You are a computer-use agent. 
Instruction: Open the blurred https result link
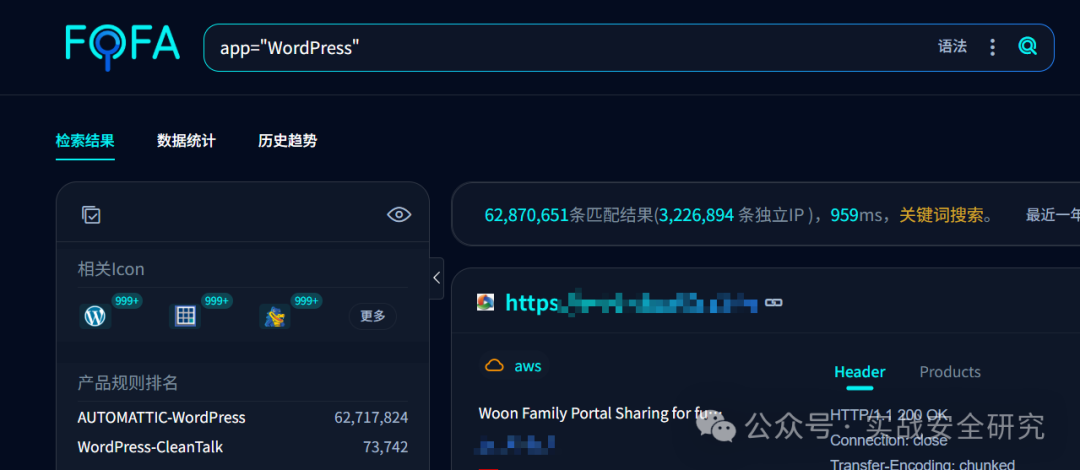[x=632, y=303]
